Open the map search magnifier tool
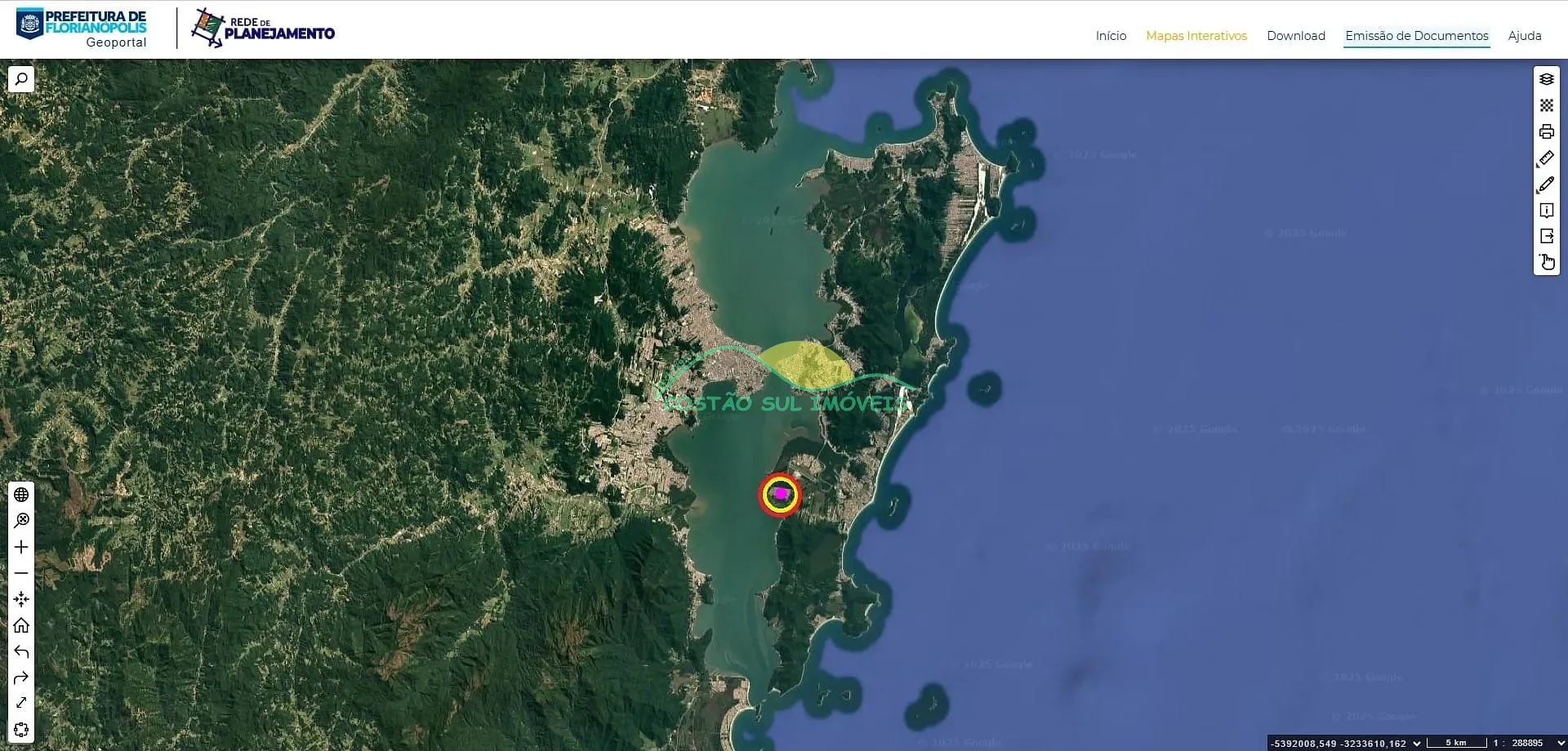 (21, 79)
